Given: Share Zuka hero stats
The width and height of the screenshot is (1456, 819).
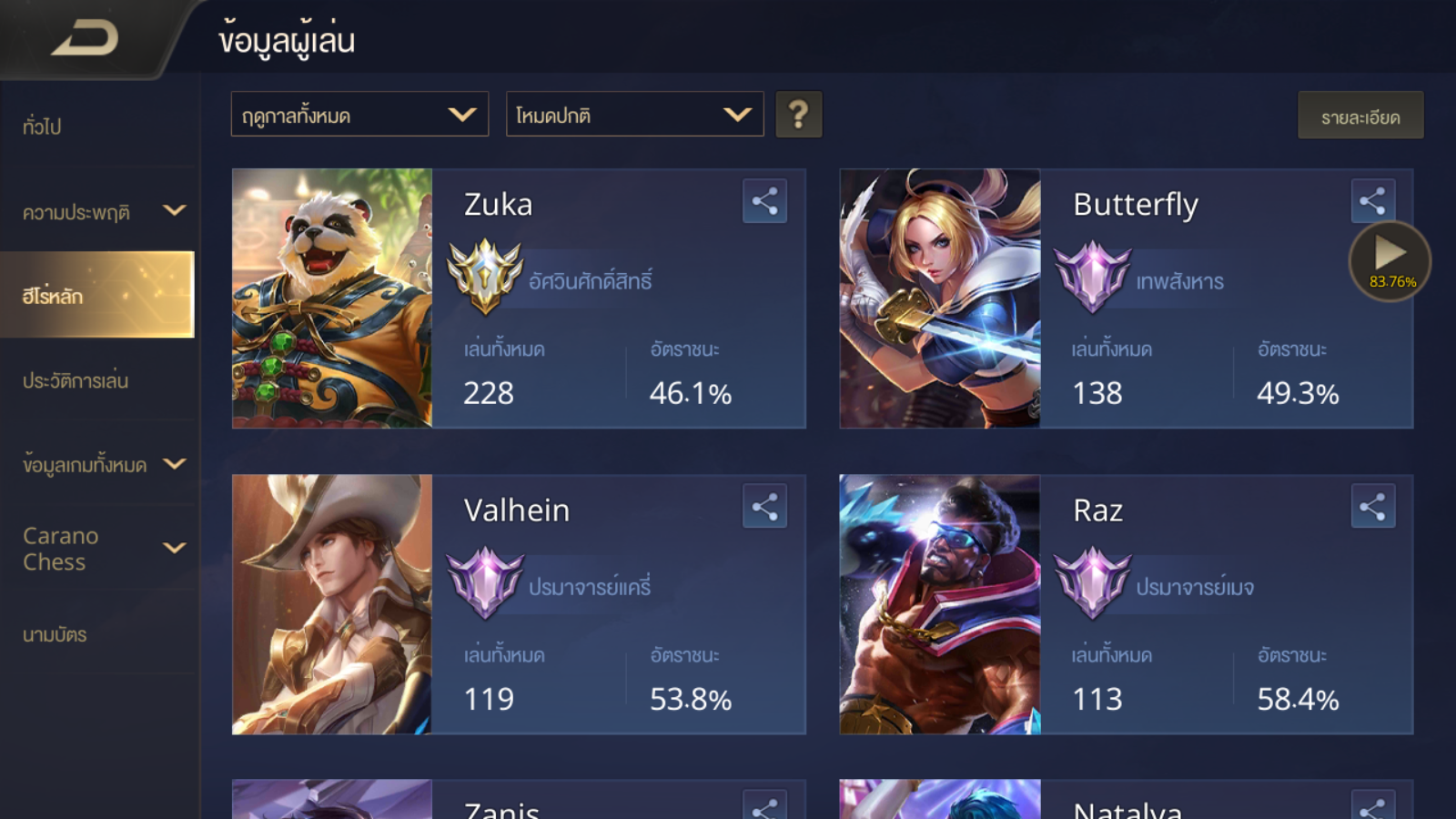Looking at the screenshot, I should click(764, 201).
